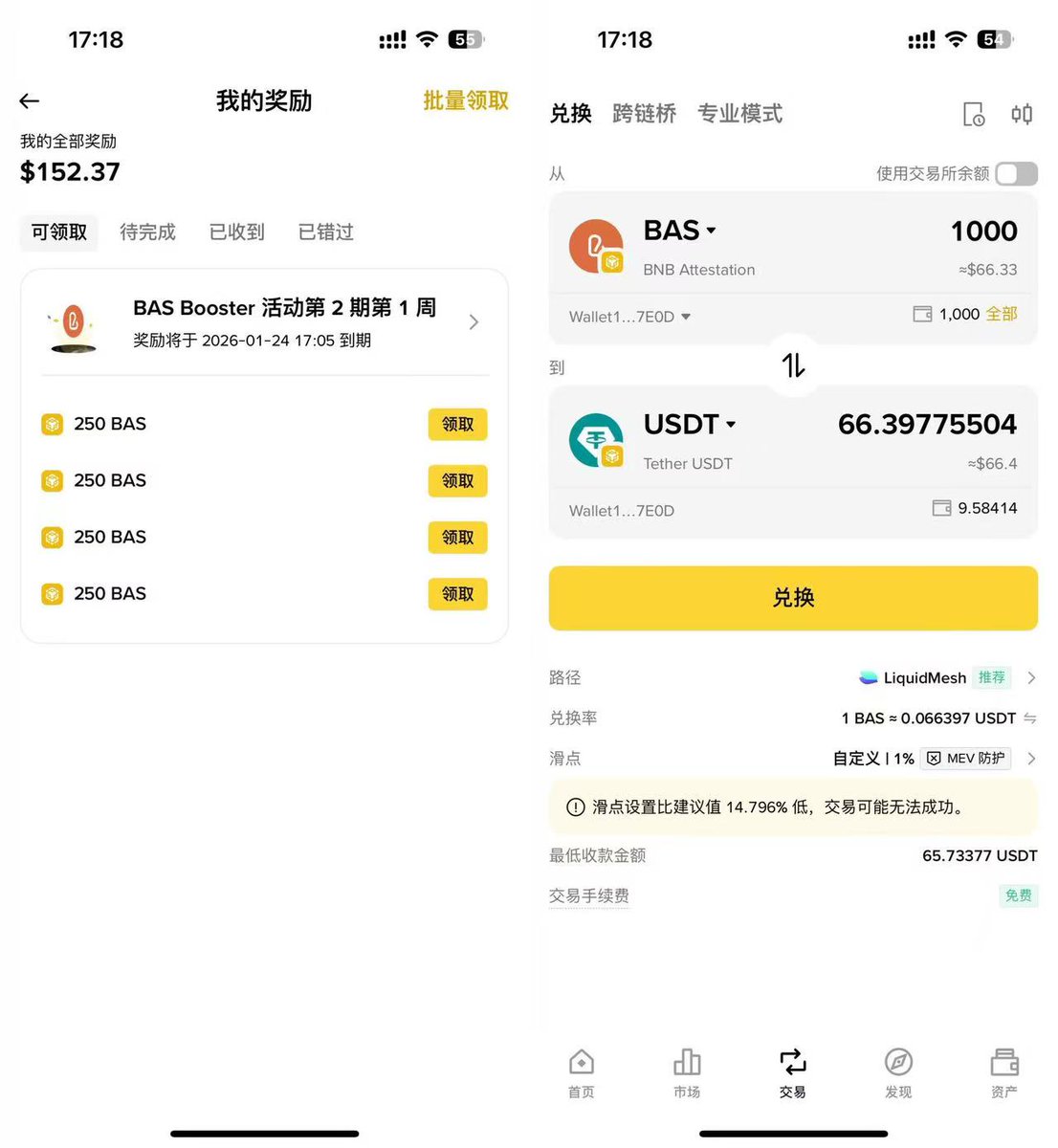This screenshot has height=1148, width=1058.
Task: Open the 已收到 tab
Action: point(236,232)
